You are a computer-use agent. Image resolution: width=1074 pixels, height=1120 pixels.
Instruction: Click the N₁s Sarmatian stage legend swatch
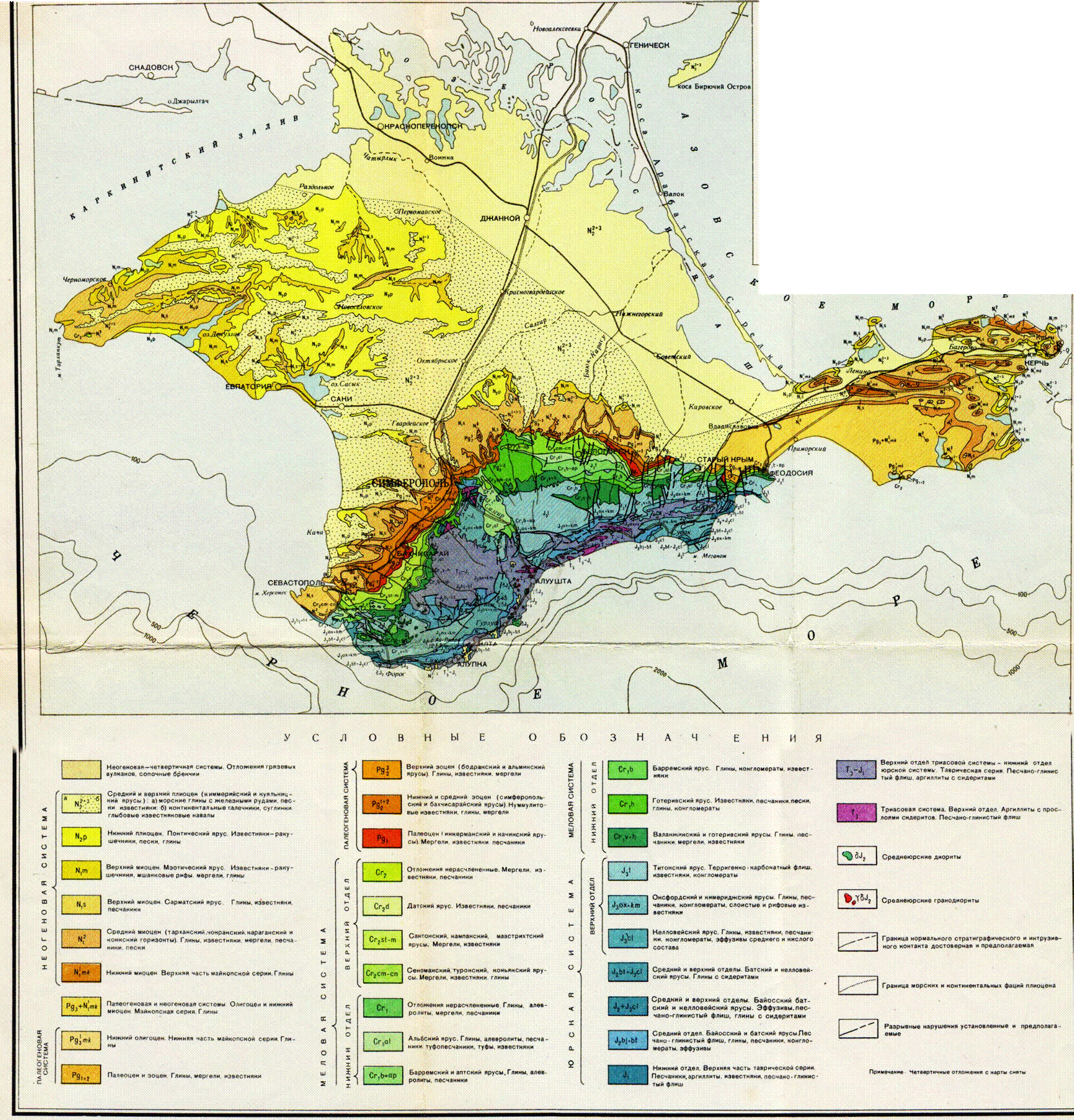coord(81,905)
